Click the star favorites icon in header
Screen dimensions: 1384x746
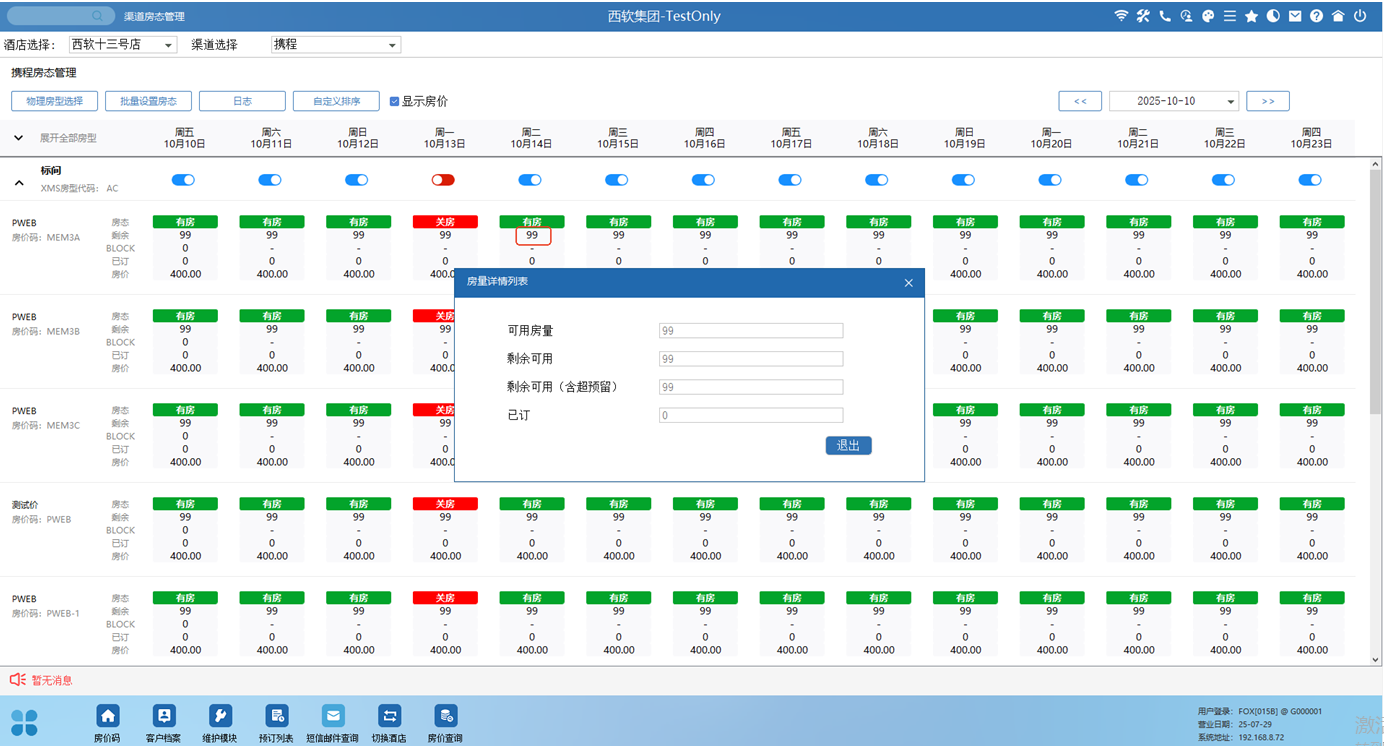(x=1251, y=16)
